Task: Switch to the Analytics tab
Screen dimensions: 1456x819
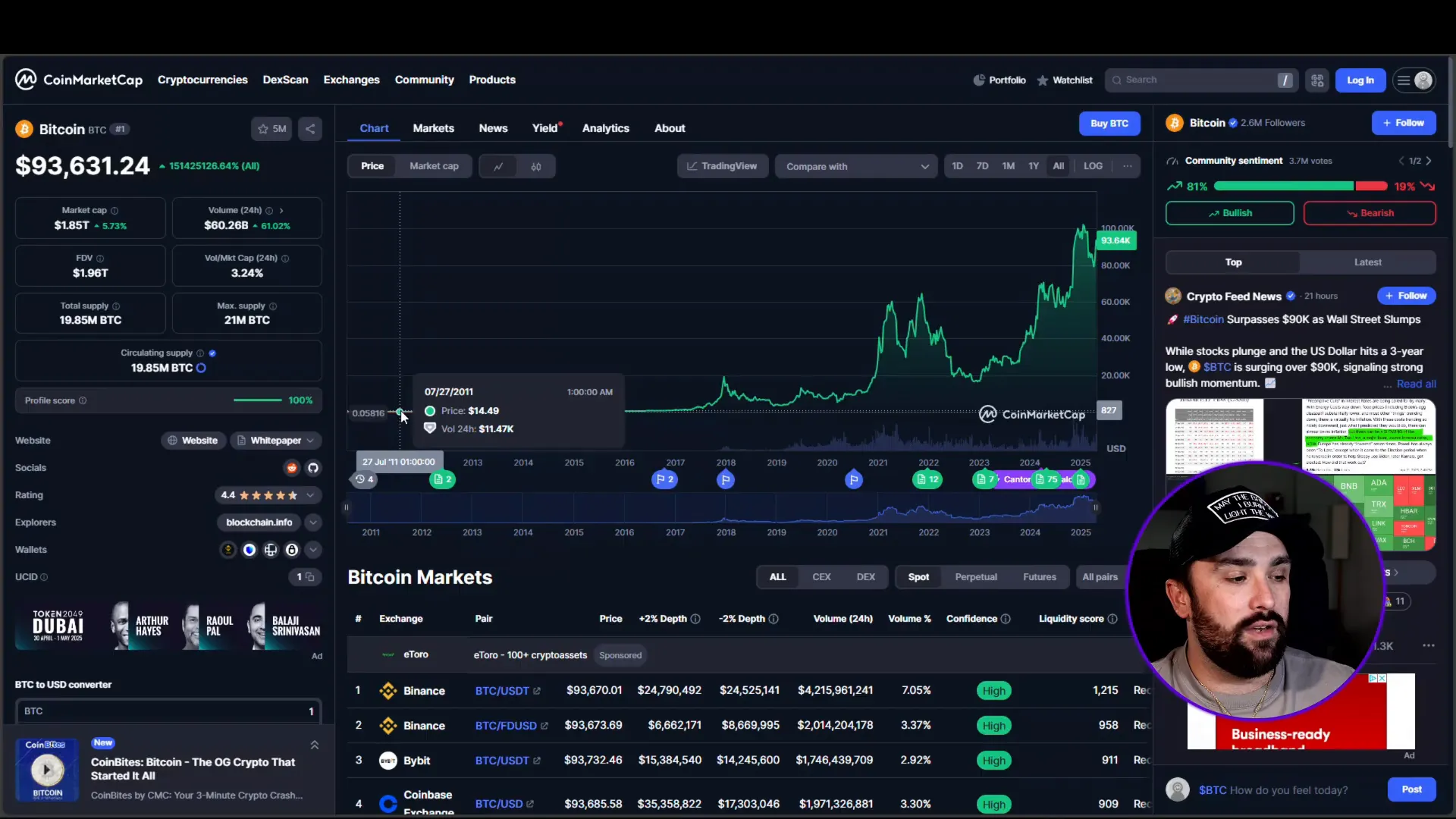Action: (x=605, y=128)
